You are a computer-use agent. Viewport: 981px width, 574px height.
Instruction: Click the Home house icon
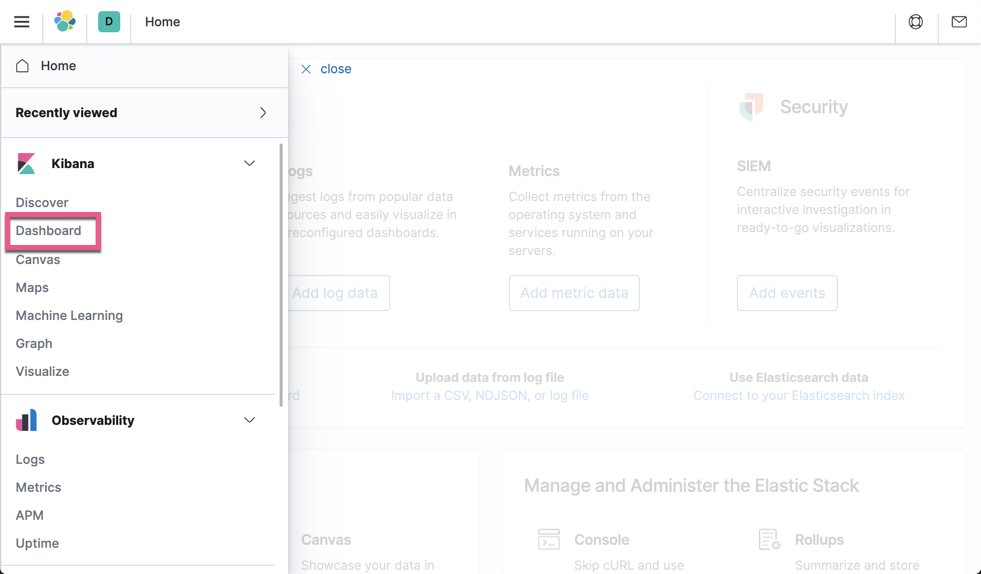tap(23, 66)
